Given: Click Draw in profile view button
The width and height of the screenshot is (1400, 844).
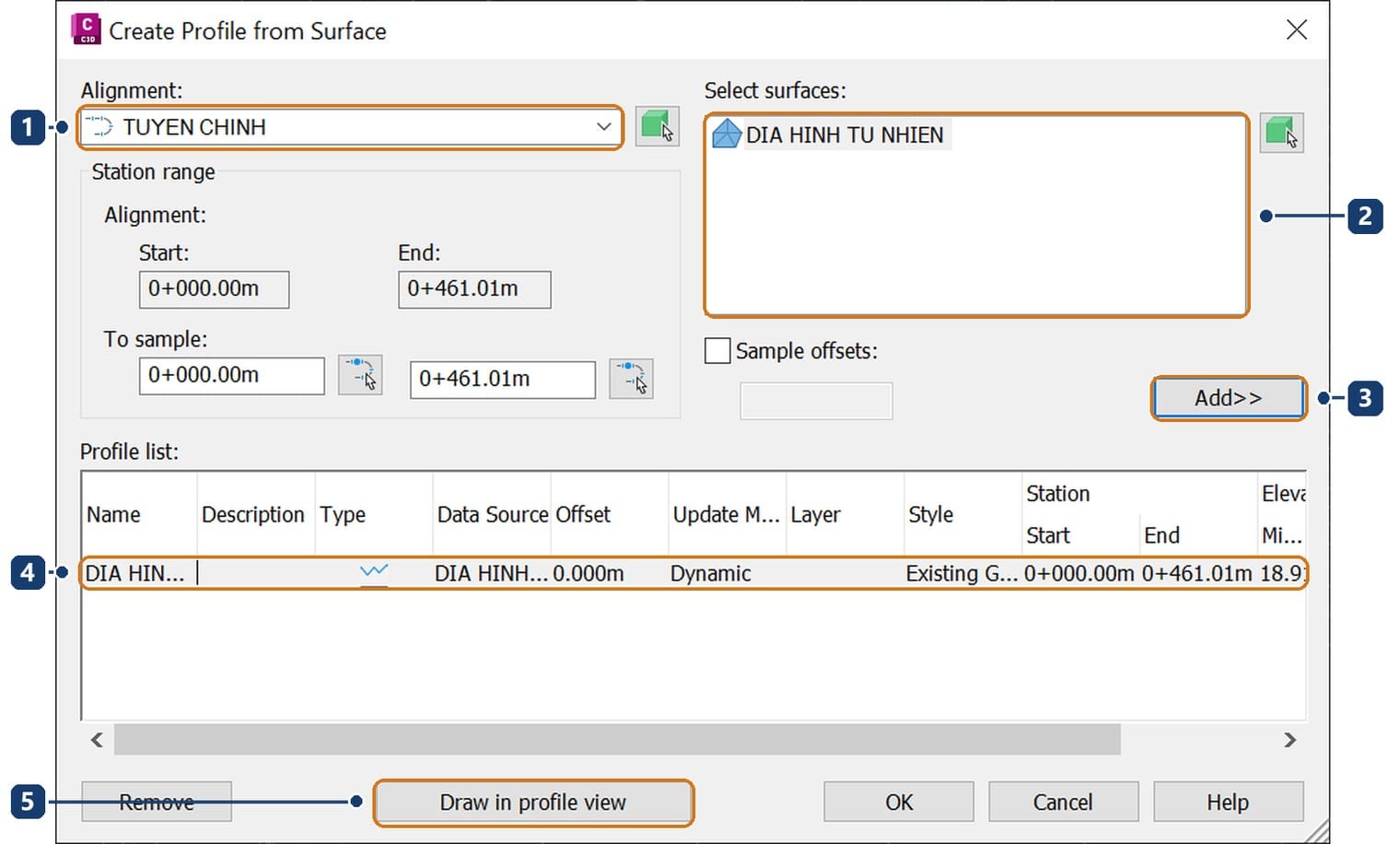Looking at the screenshot, I should (532, 803).
